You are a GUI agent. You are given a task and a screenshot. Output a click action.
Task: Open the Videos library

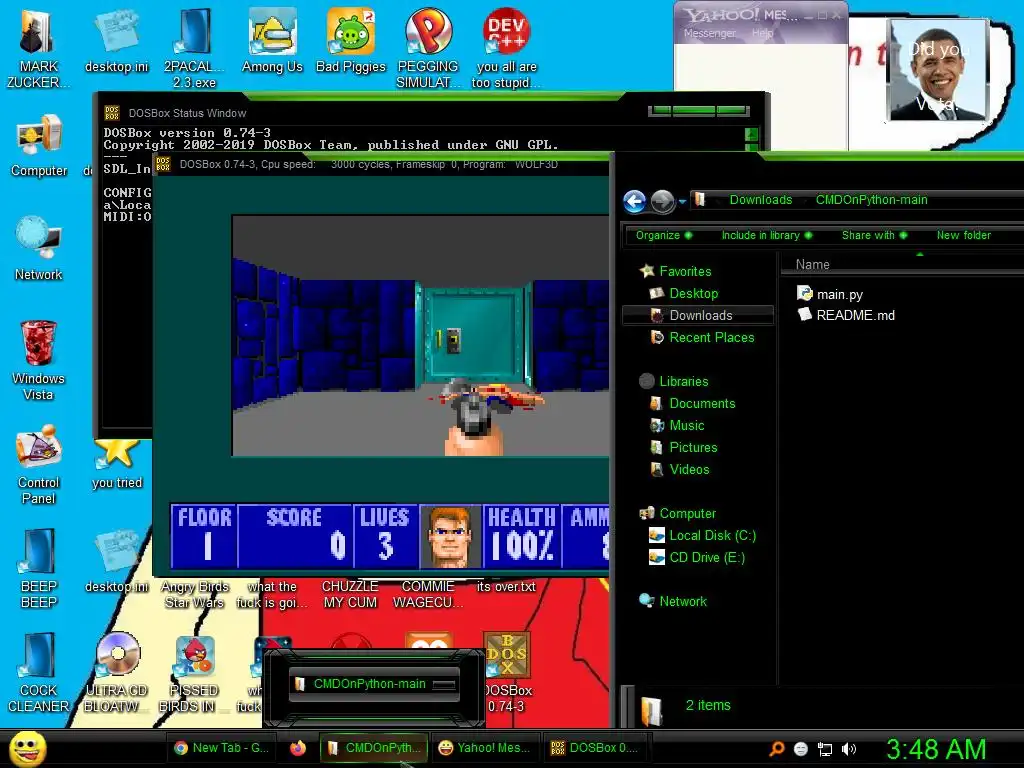(x=679, y=470)
